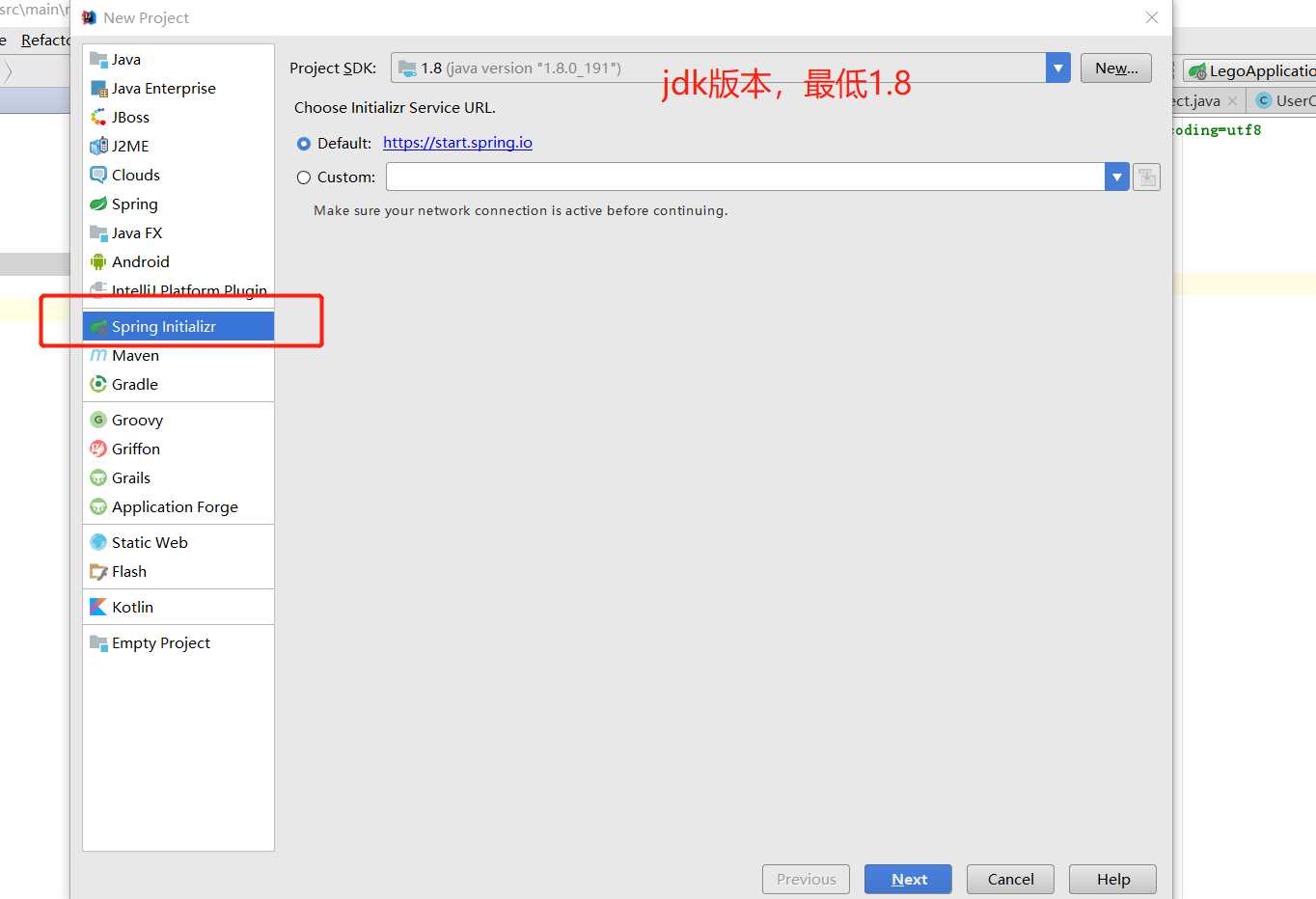Pick the Android robot icon
Viewport: 1316px width, 899px height.
pyautogui.click(x=98, y=262)
